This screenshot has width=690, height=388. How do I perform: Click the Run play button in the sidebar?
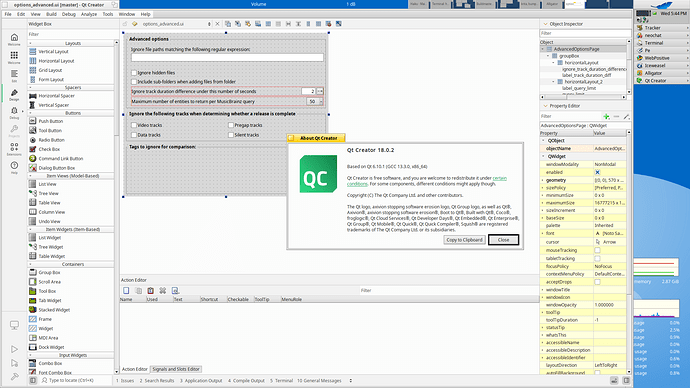pos(14,349)
